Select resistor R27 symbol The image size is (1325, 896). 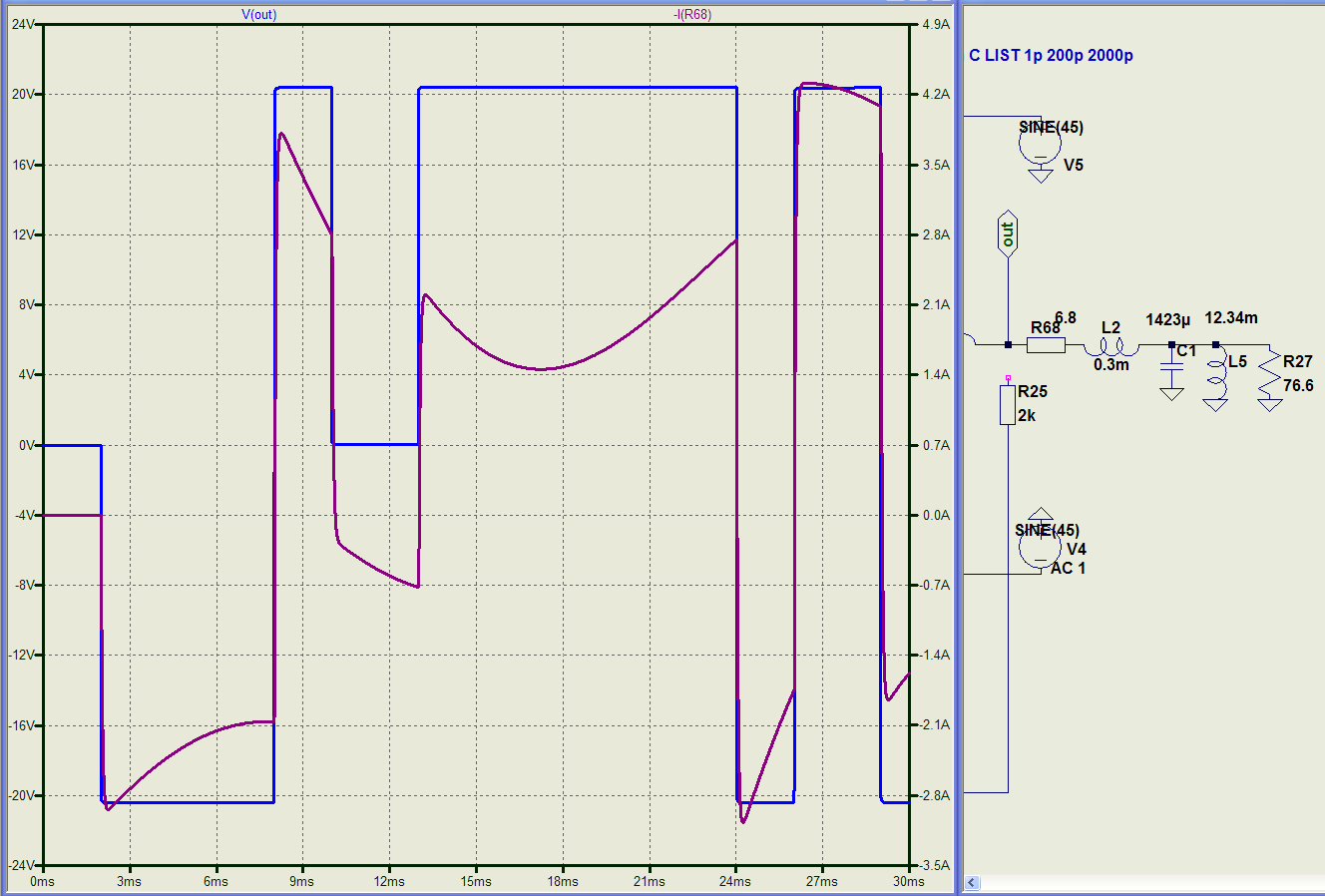(x=1269, y=373)
